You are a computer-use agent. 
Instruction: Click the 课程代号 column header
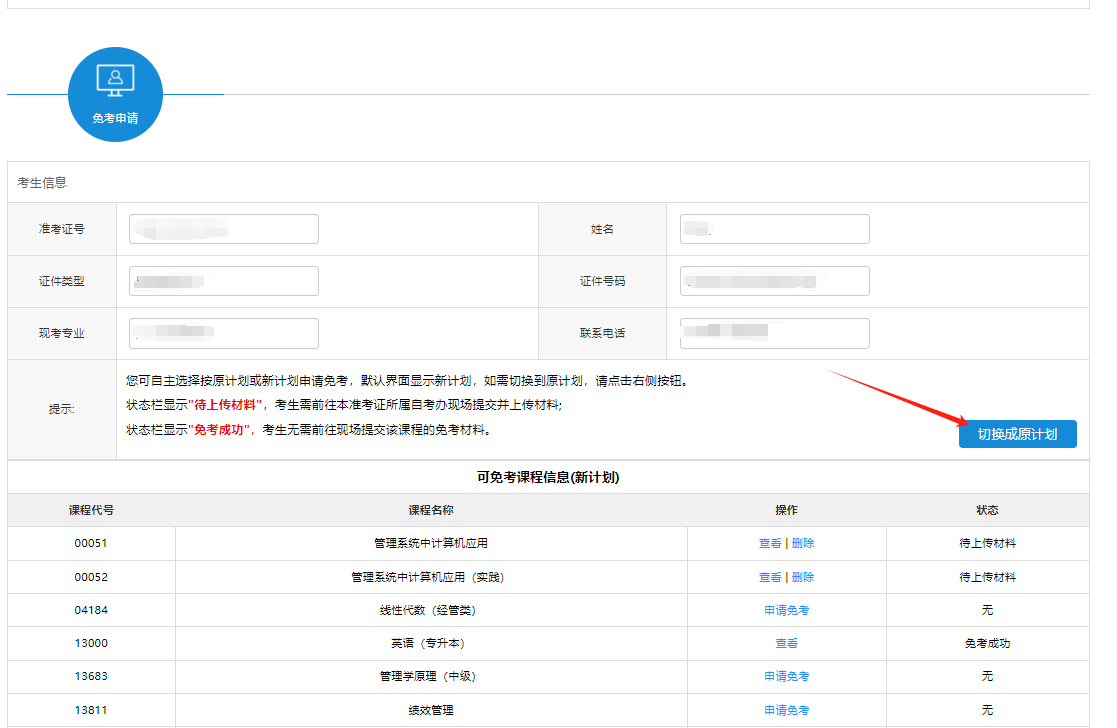click(x=91, y=510)
